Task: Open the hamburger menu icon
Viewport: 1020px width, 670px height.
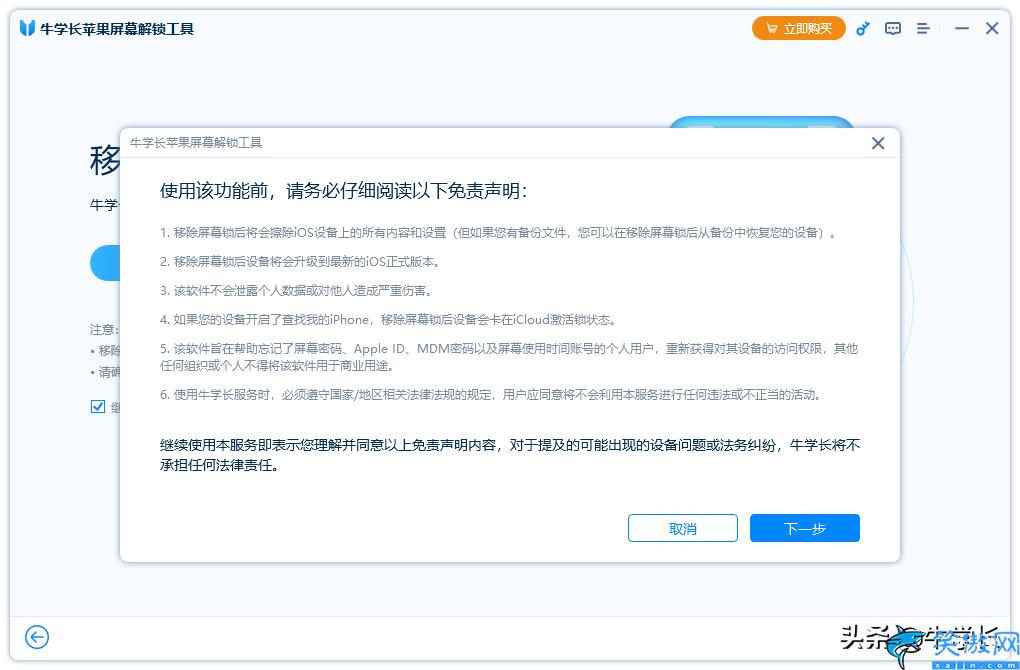Action: tap(922, 28)
